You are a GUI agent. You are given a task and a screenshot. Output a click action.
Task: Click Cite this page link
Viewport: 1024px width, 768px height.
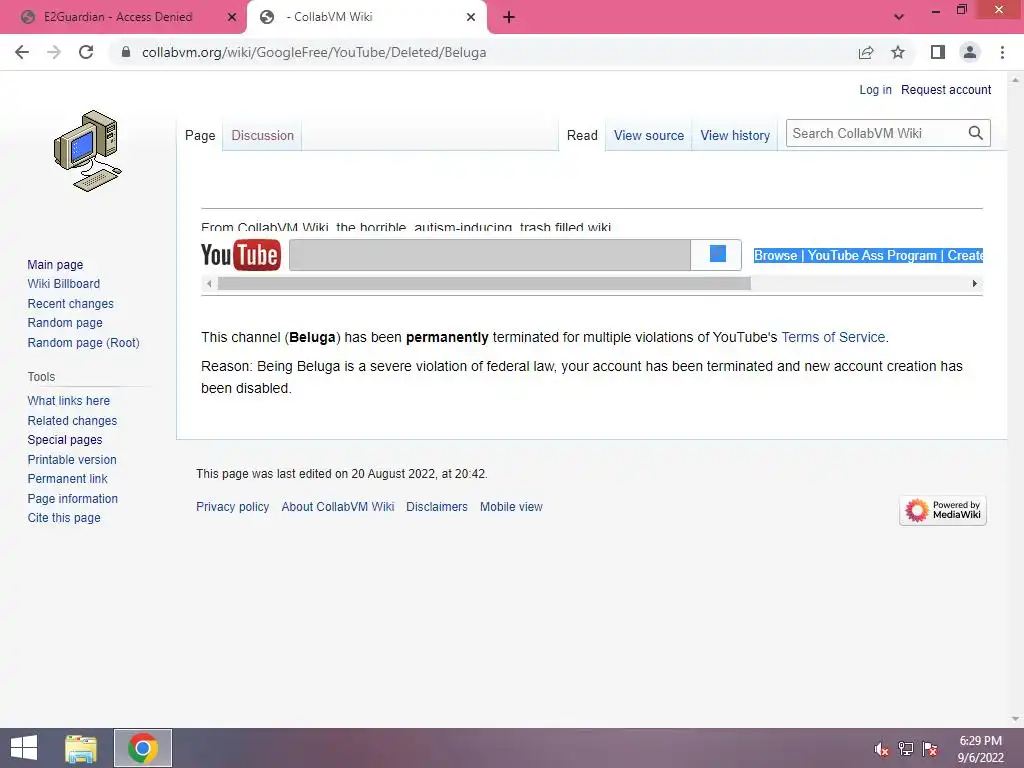(64, 517)
